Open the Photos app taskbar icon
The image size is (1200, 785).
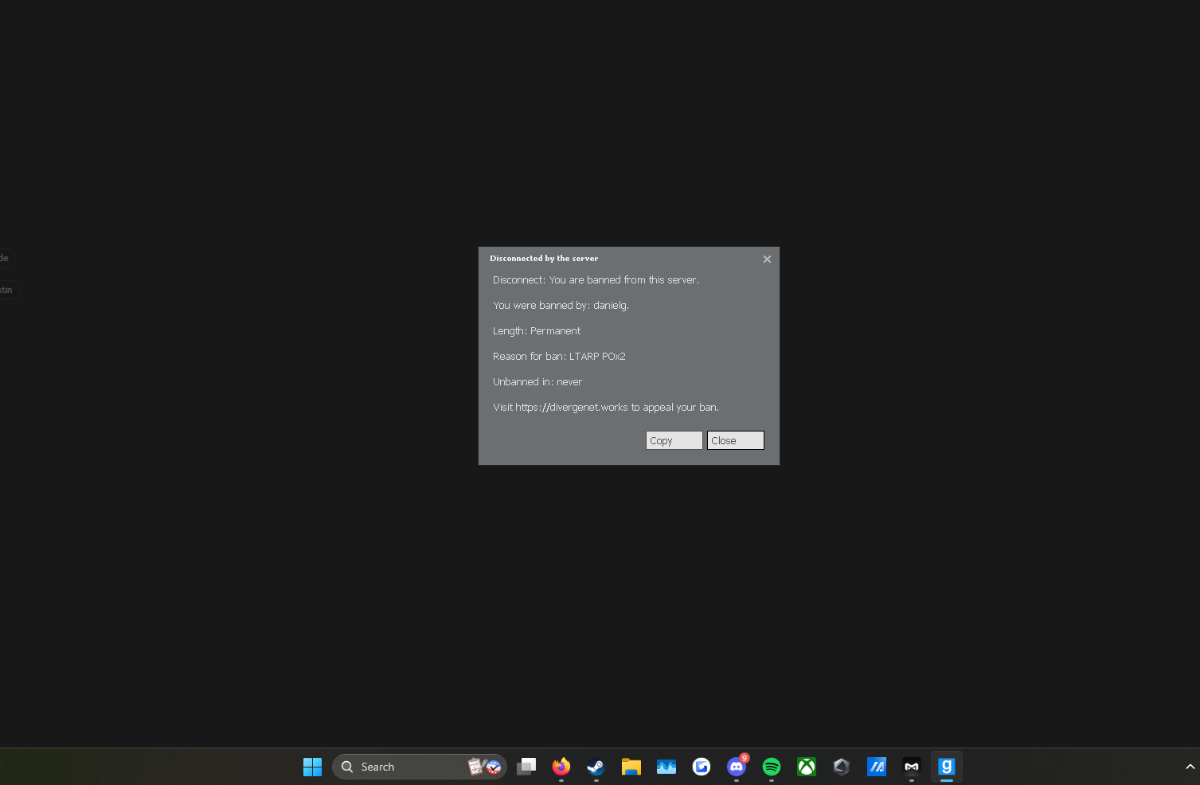[x=666, y=767]
